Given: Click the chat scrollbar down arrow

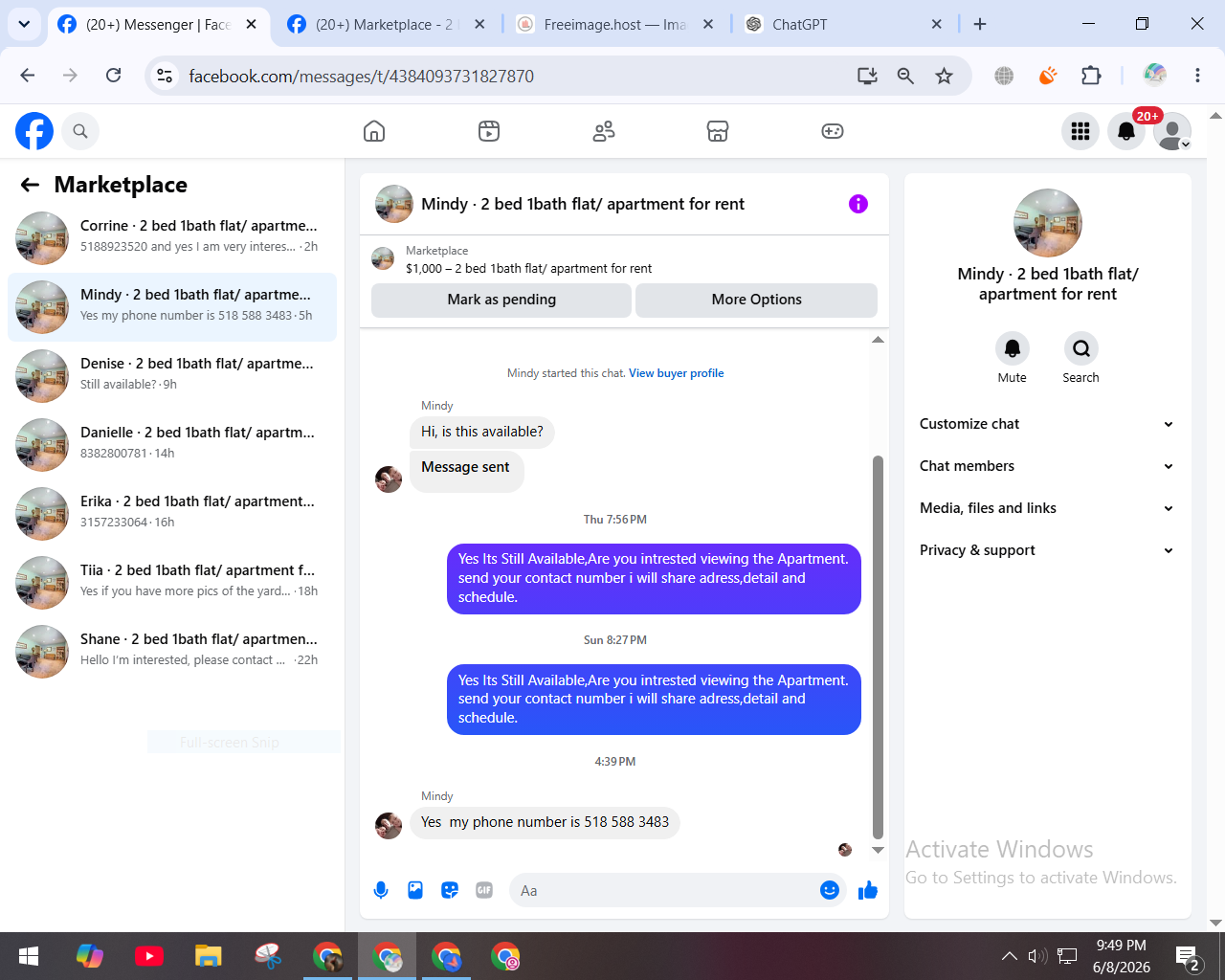Looking at the screenshot, I should coord(878,850).
